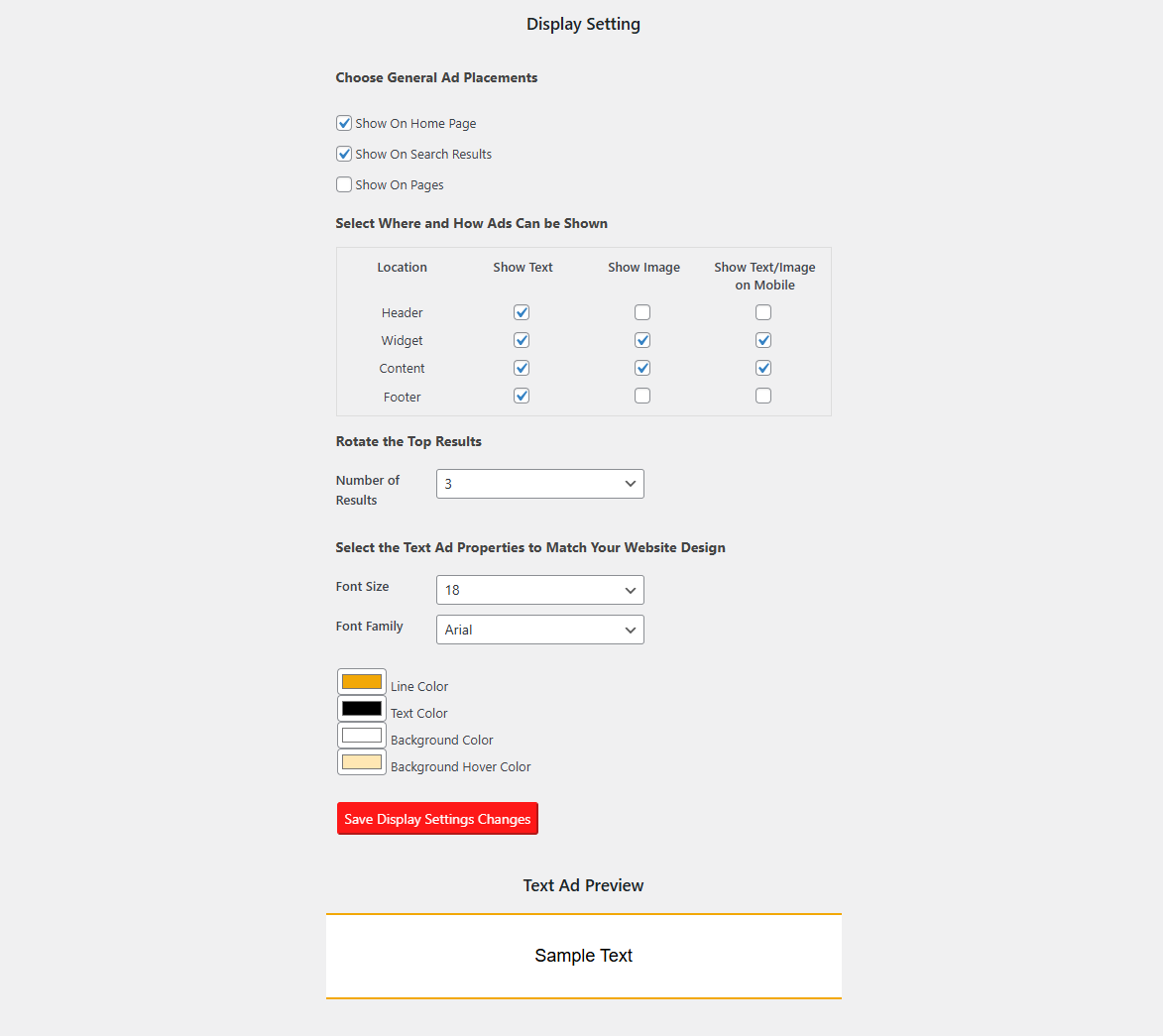1163x1036 pixels.
Task: Enable Show On Pages checkbox
Action: (343, 184)
